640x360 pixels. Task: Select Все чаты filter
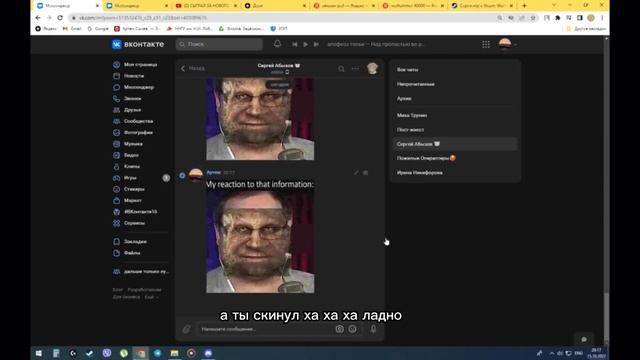coord(407,70)
